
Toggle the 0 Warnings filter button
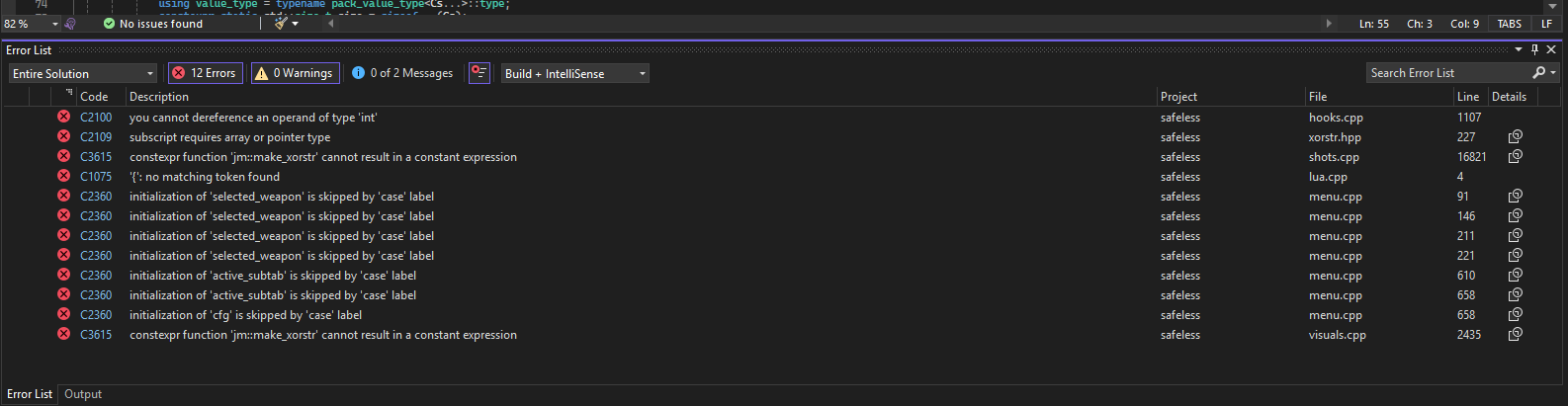point(295,73)
